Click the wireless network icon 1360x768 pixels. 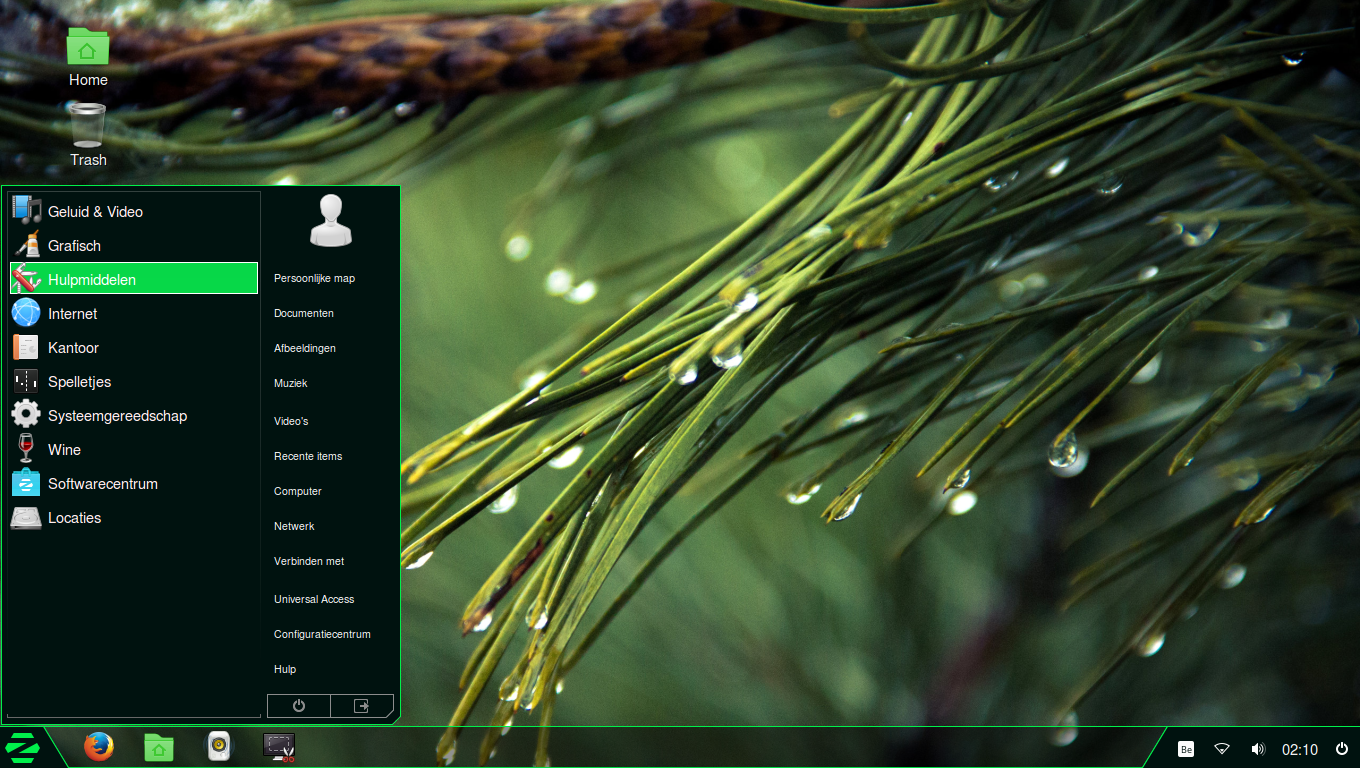(x=1222, y=748)
